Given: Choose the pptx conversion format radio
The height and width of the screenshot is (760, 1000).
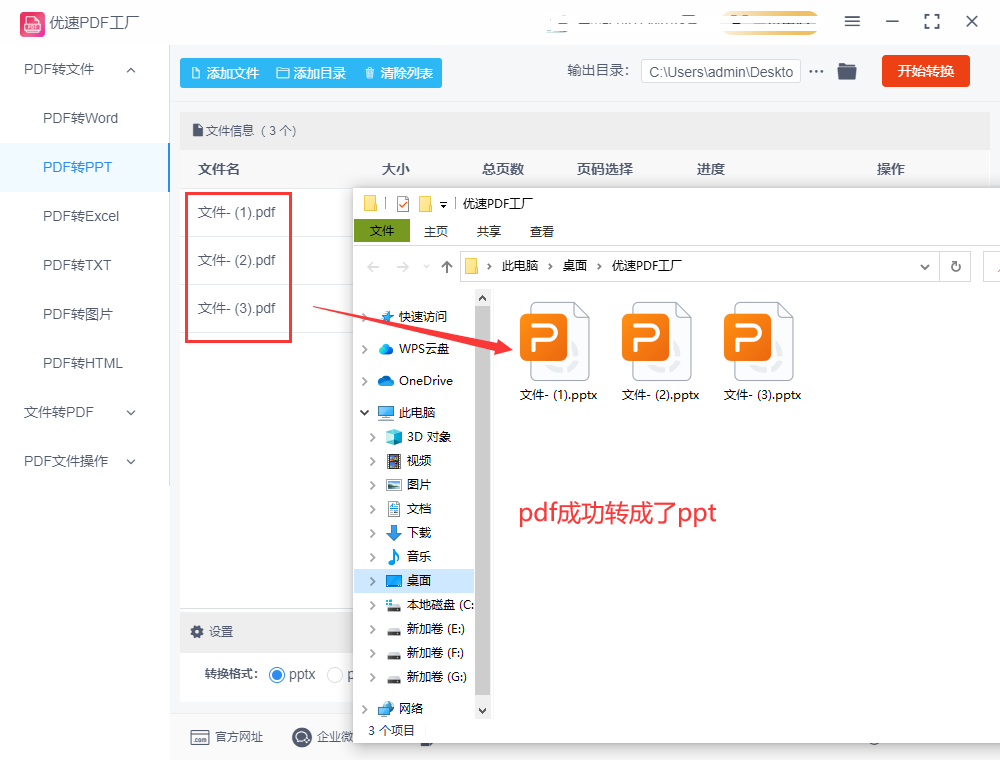Looking at the screenshot, I should click(277, 675).
